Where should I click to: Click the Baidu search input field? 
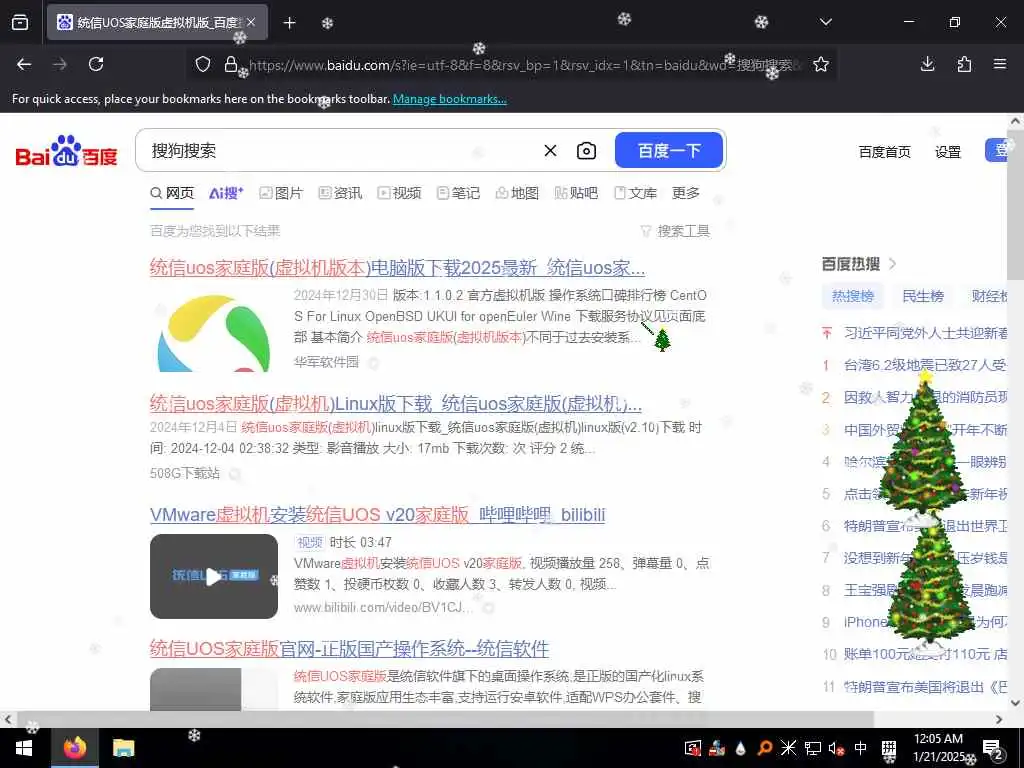click(x=340, y=151)
